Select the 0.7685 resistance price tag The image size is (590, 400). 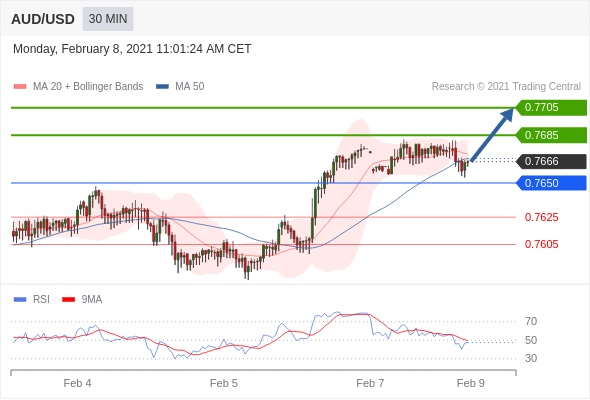(x=551, y=135)
